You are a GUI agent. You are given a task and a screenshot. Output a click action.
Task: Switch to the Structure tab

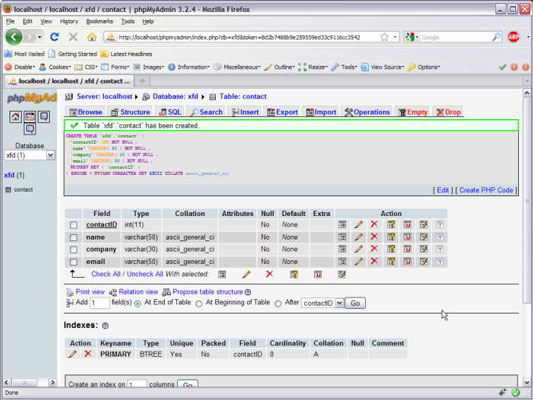pyautogui.click(x=131, y=112)
